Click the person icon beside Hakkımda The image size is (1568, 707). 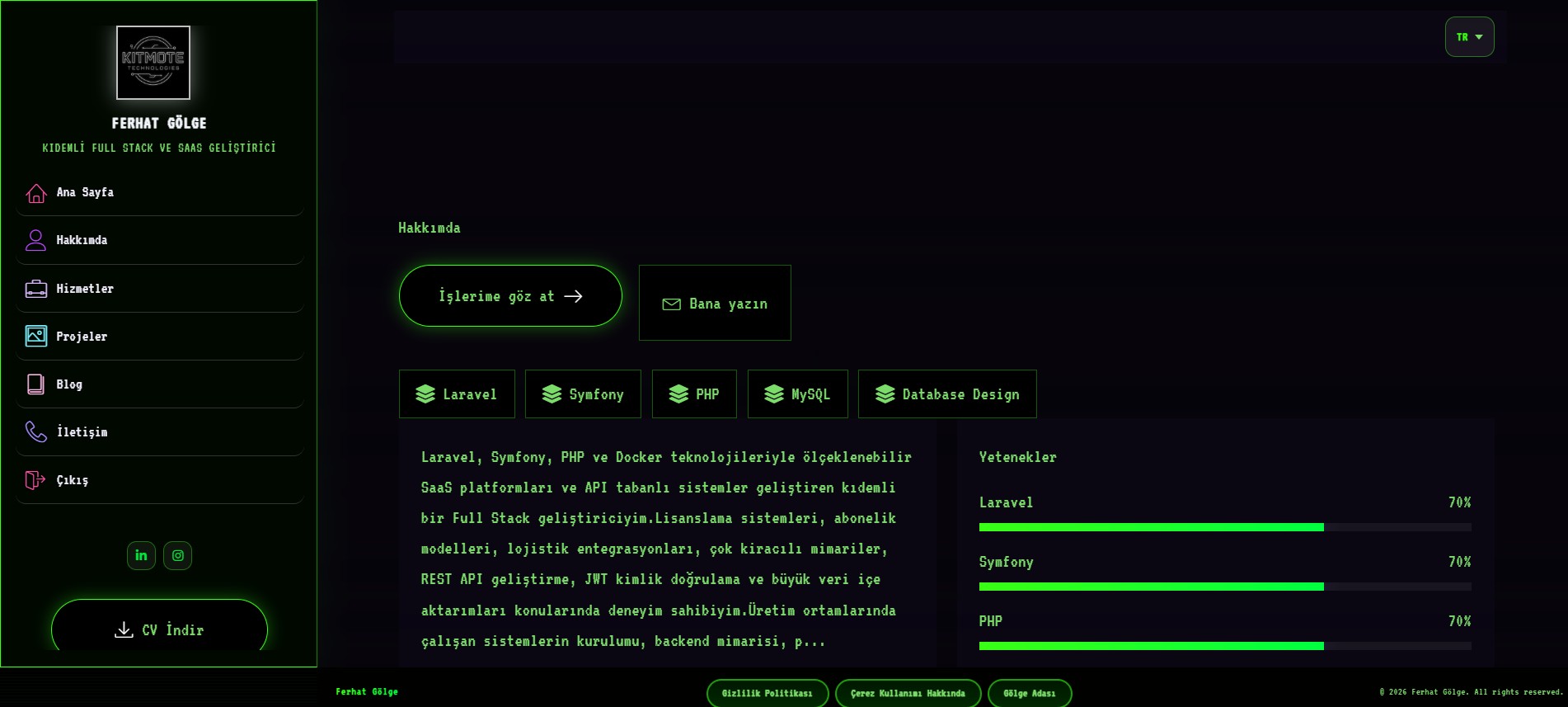point(36,240)
